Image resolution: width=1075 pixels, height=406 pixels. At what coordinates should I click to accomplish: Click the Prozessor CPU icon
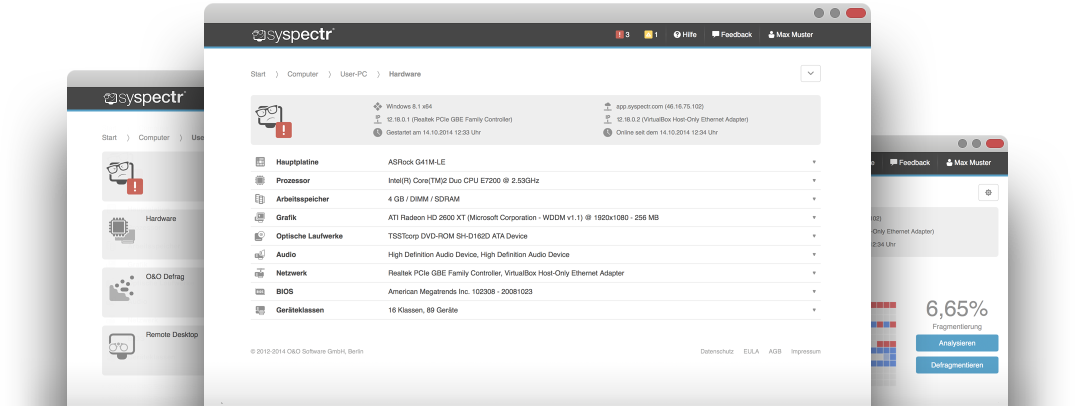click(x=260, y=181)
